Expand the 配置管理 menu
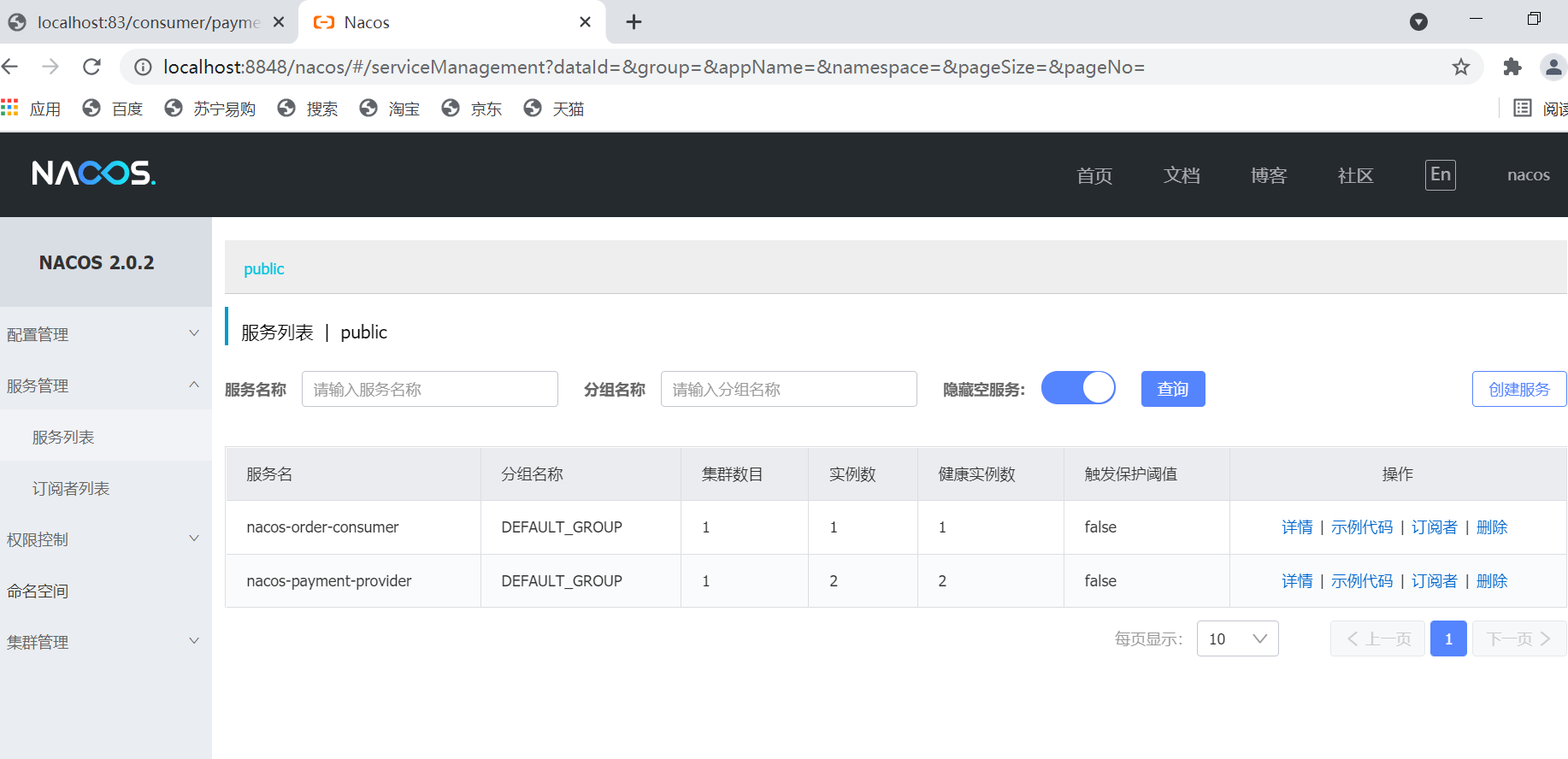Viewport: 1568px width, 759px height. pos(106,334)
